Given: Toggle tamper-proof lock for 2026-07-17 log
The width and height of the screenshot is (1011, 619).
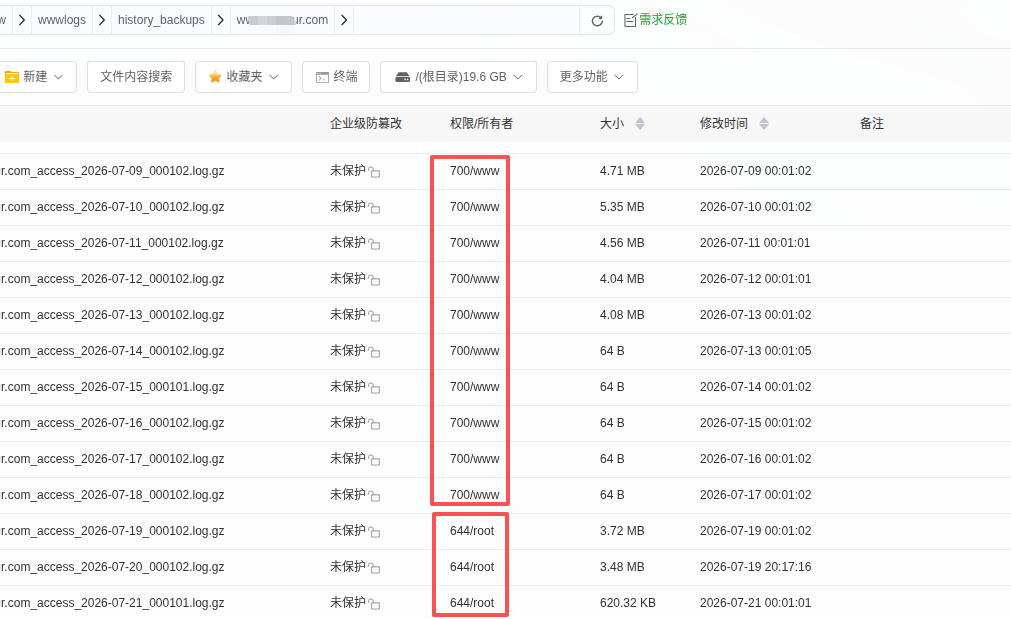Looking at the screenshot, I should click(x=374, y=460).
